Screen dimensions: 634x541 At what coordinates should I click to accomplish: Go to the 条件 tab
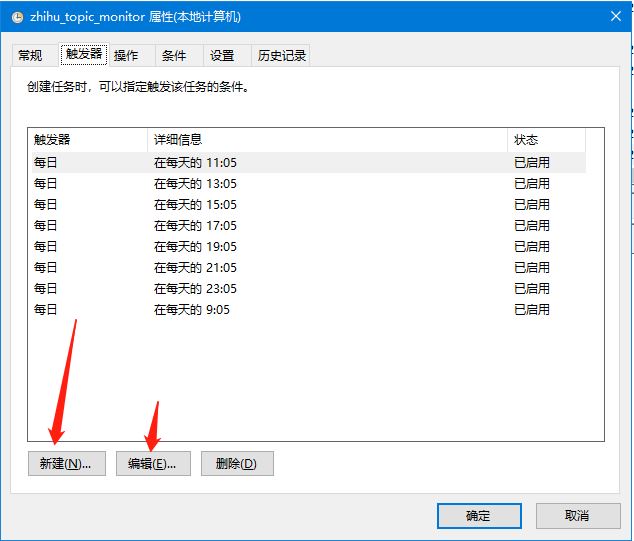174,55
